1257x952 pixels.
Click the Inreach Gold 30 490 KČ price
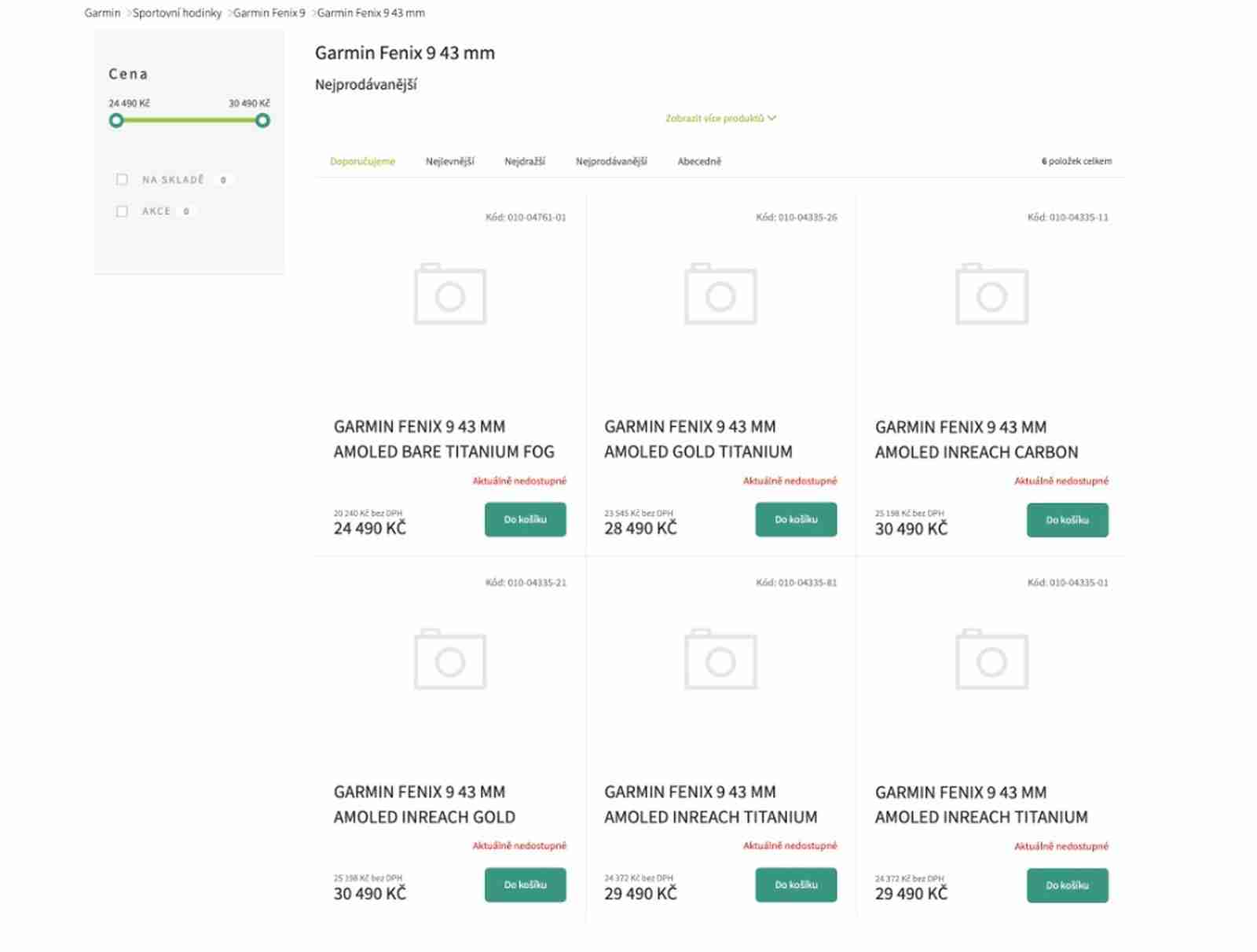370,894
